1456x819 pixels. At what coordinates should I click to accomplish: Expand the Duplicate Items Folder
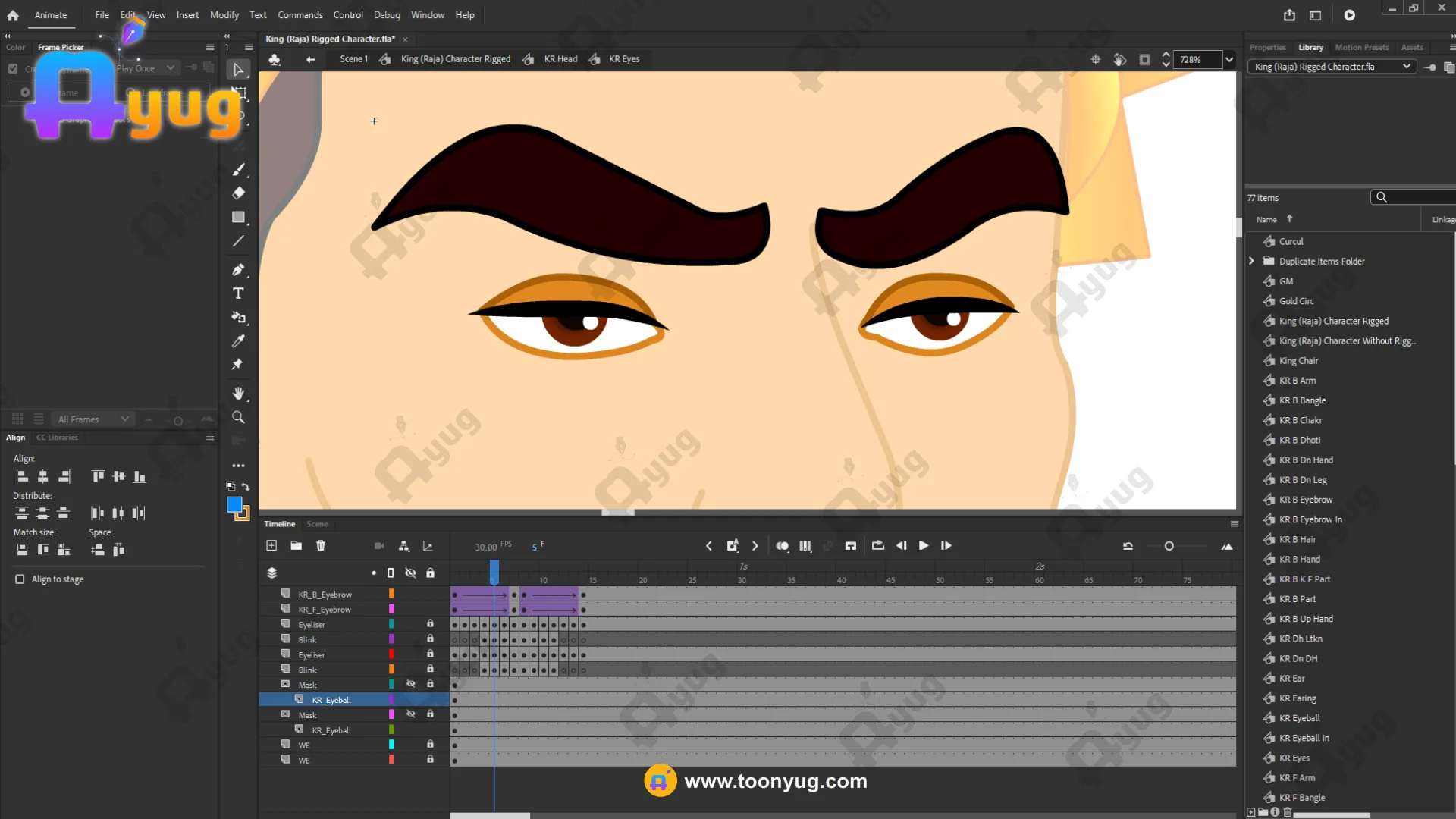pos(1252,261)
